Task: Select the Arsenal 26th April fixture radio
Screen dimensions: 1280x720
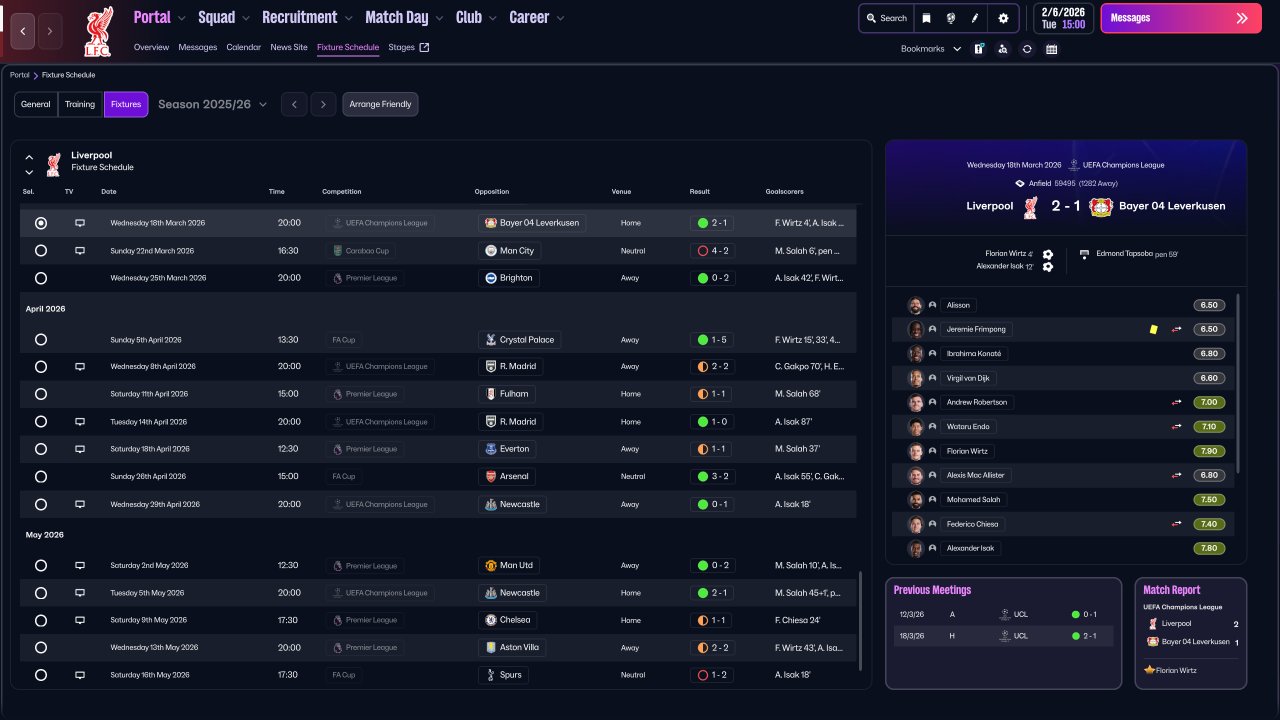Action: [41, 477]
